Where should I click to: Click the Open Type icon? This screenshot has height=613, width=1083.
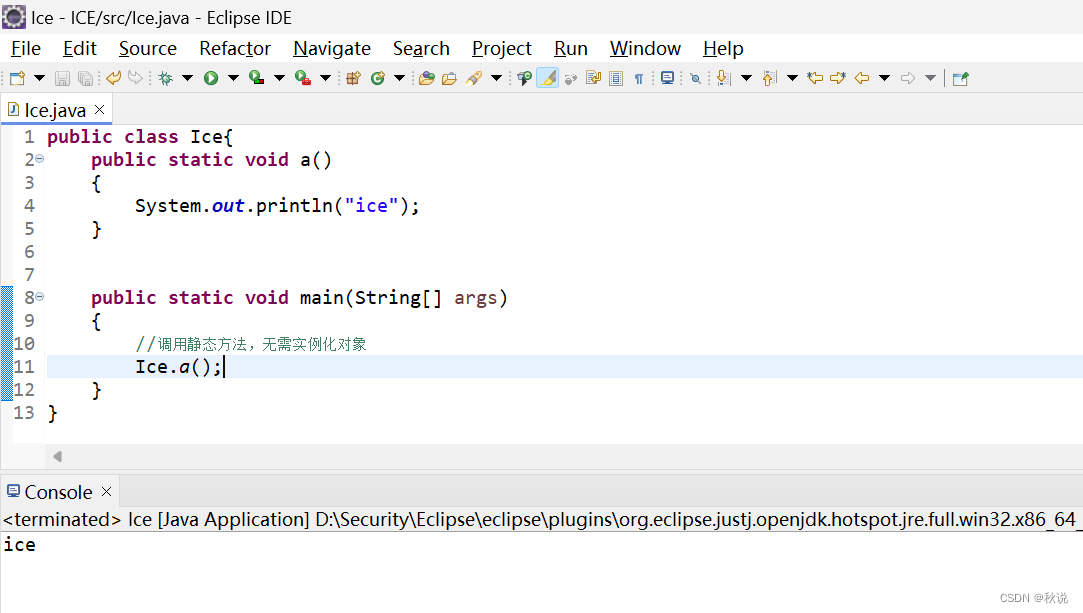[427, 78]
